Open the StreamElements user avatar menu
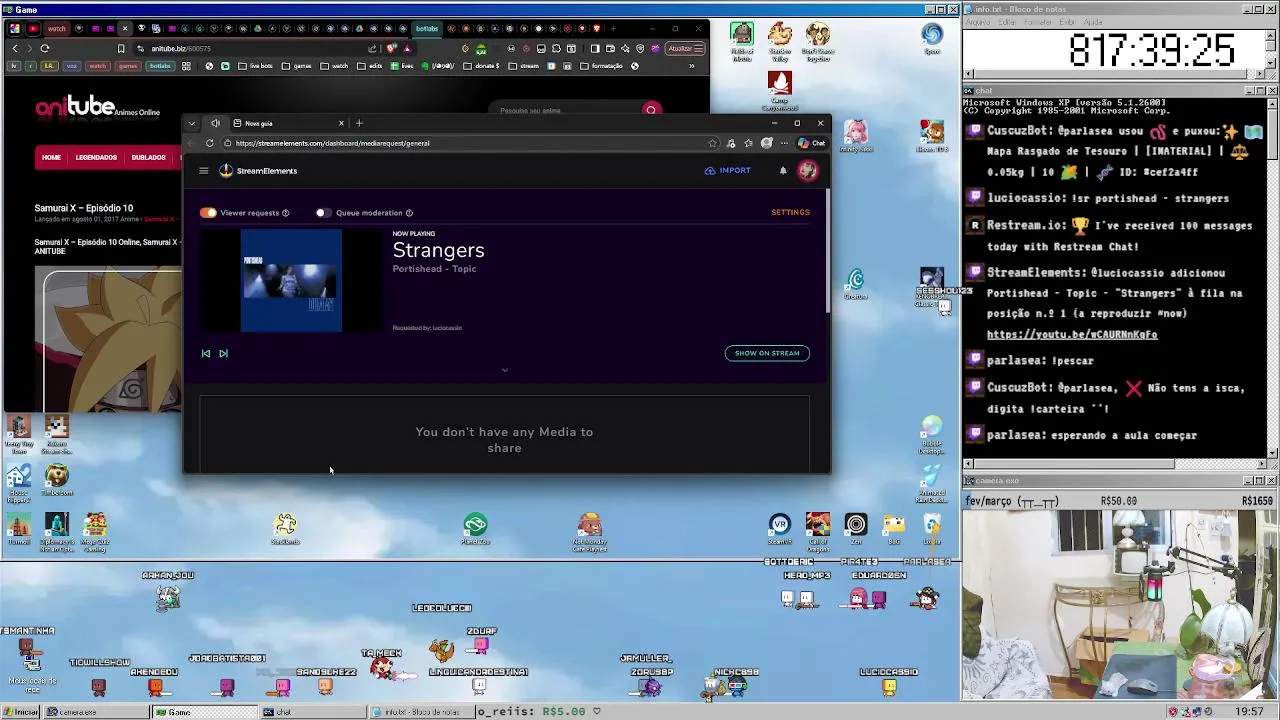 click(x=807, y=171)
